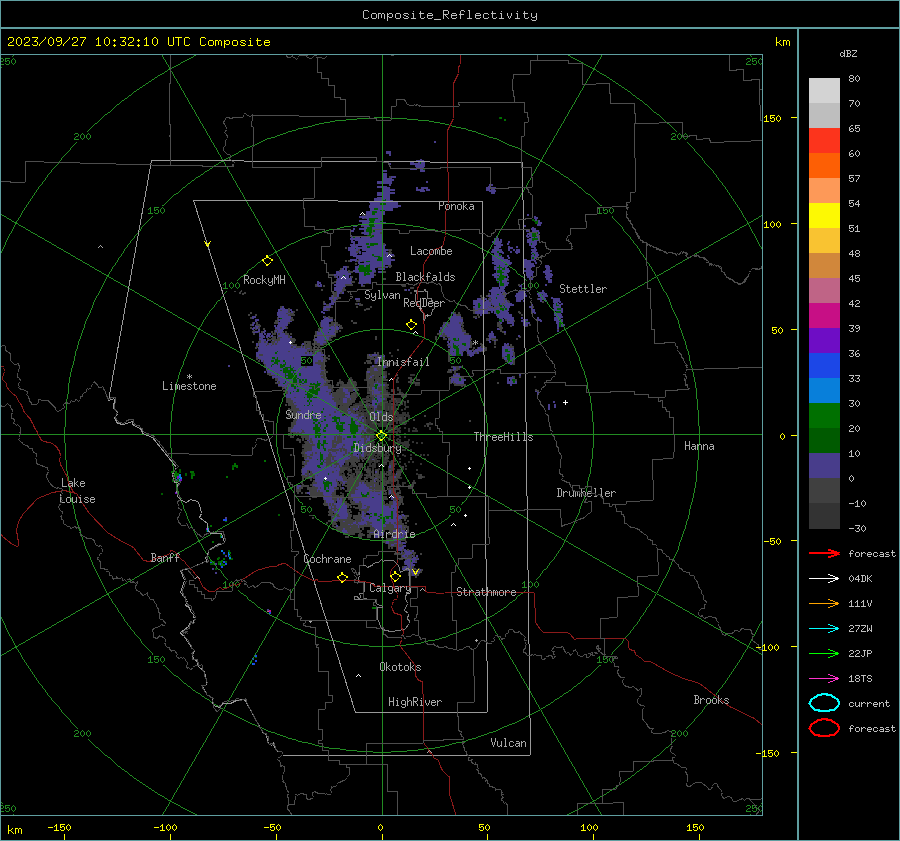Select the magenta 39-42 dBZ swatch
900x841 pixels.
coord(824,316)
